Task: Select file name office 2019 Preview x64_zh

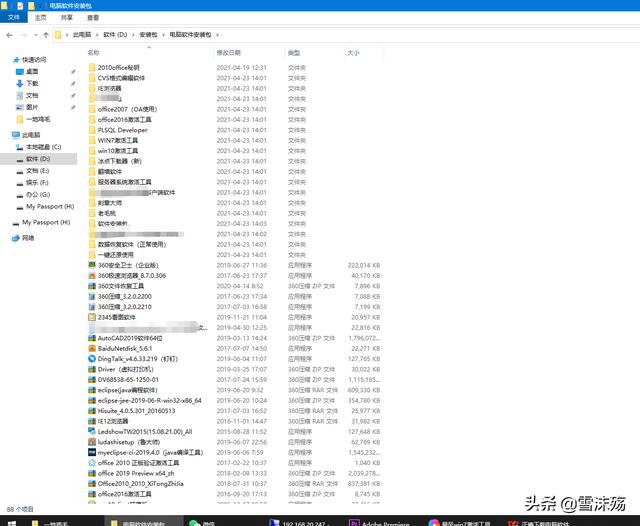Action: pos(136,473)
